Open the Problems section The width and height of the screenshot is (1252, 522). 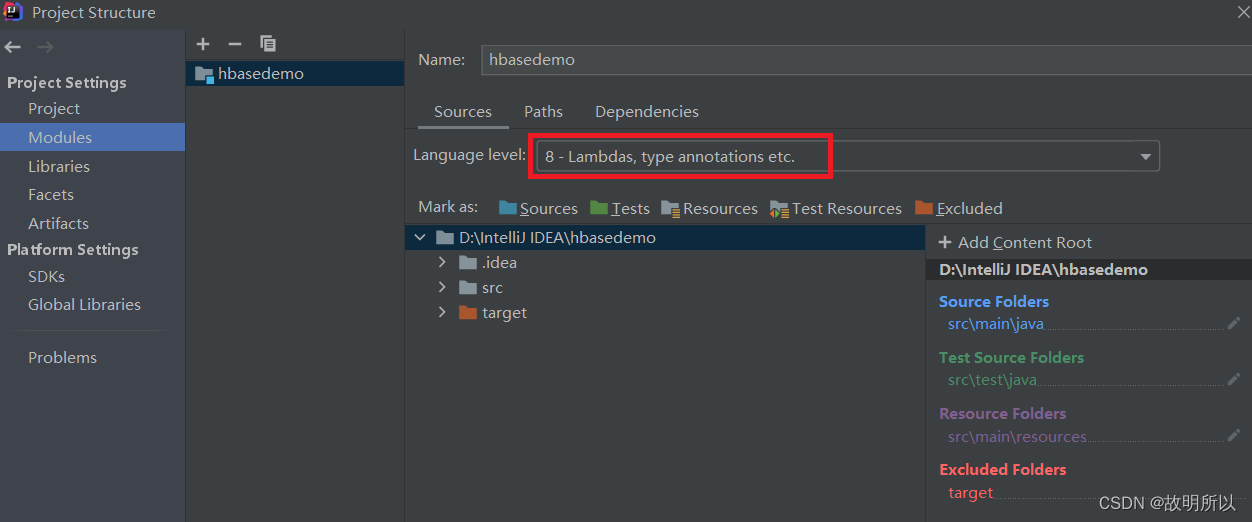(62, 357)
